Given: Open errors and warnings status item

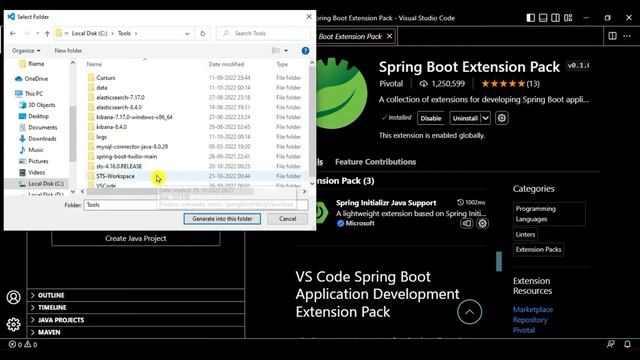Looking at the screenshot, I should (23, 344).
